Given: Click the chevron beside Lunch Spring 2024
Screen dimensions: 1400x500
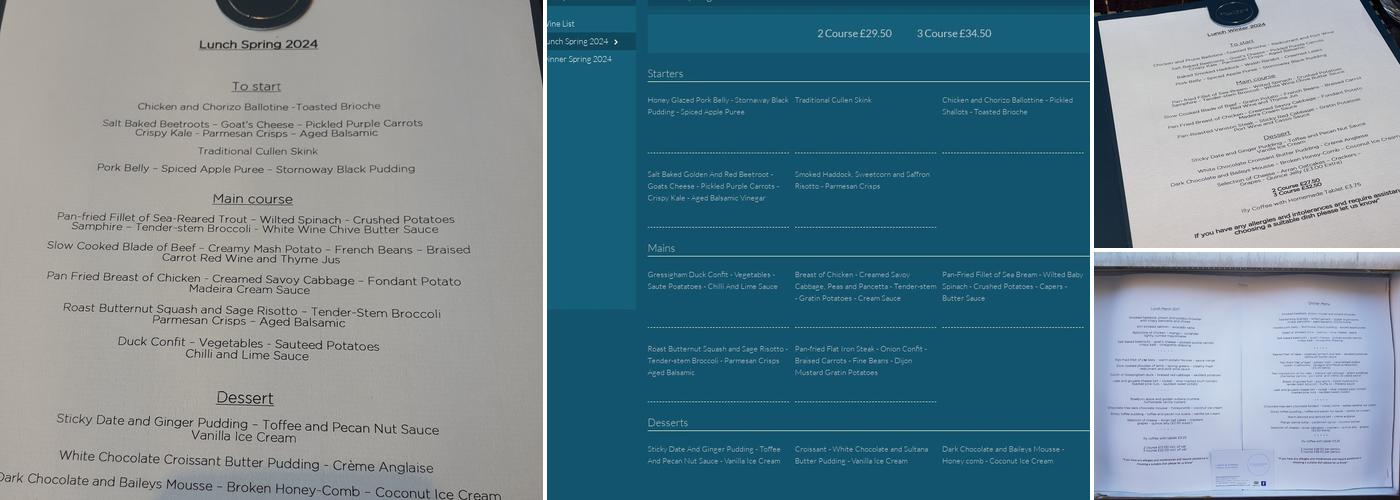Looking at the screenshot, I should click(x=616, y=42).
